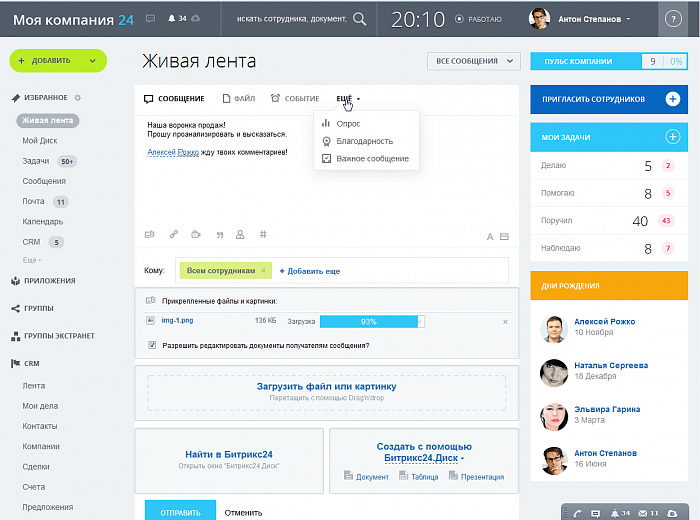Show text formatting with the A icon
Viewport: 700px width, 520px height.
tap(490, 237)
